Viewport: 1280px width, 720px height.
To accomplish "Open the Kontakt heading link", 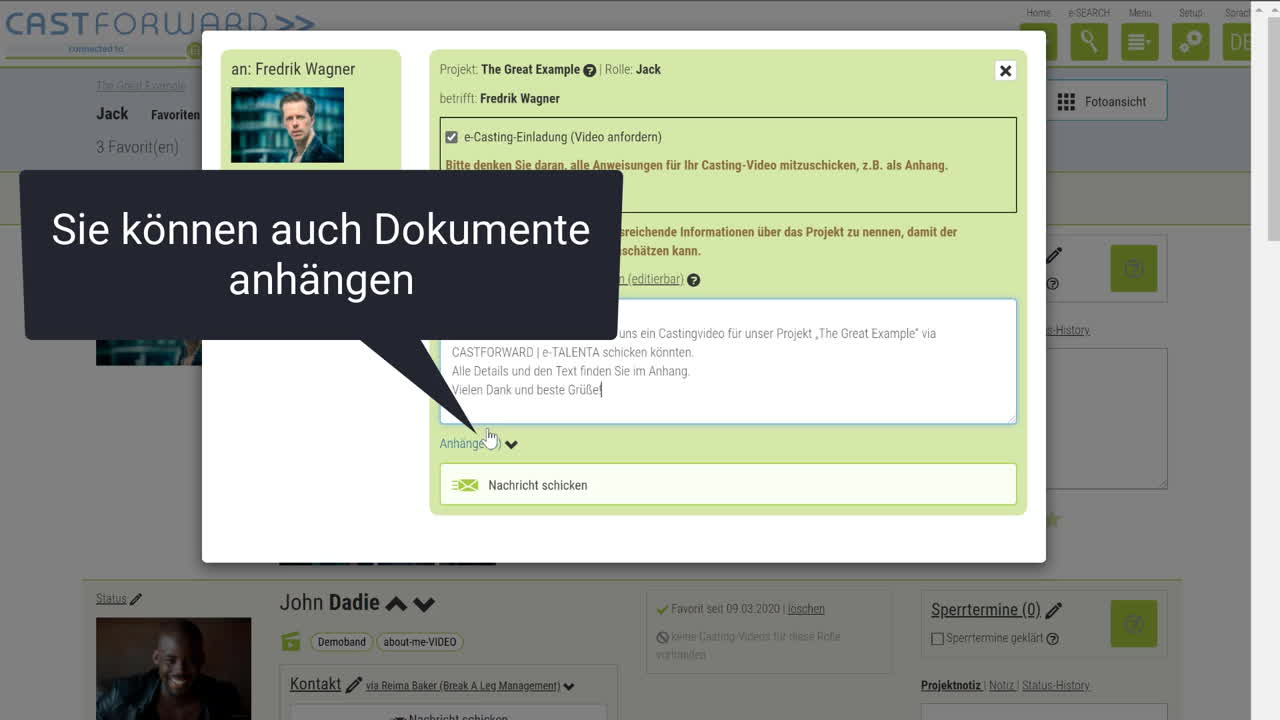I will (x=316, y=684).
